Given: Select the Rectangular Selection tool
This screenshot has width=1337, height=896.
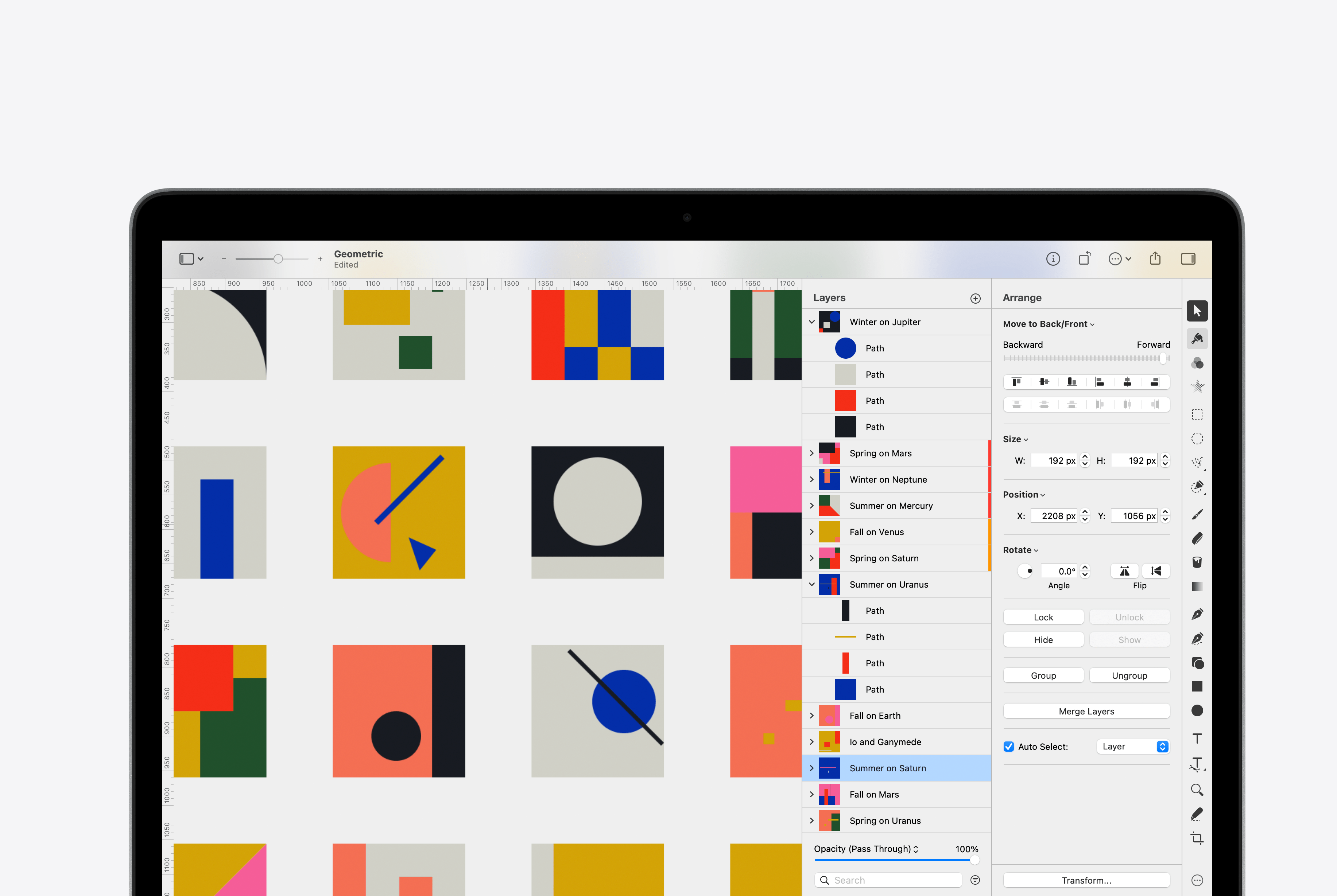Looking at the screenshot, I should (1197, 414).
